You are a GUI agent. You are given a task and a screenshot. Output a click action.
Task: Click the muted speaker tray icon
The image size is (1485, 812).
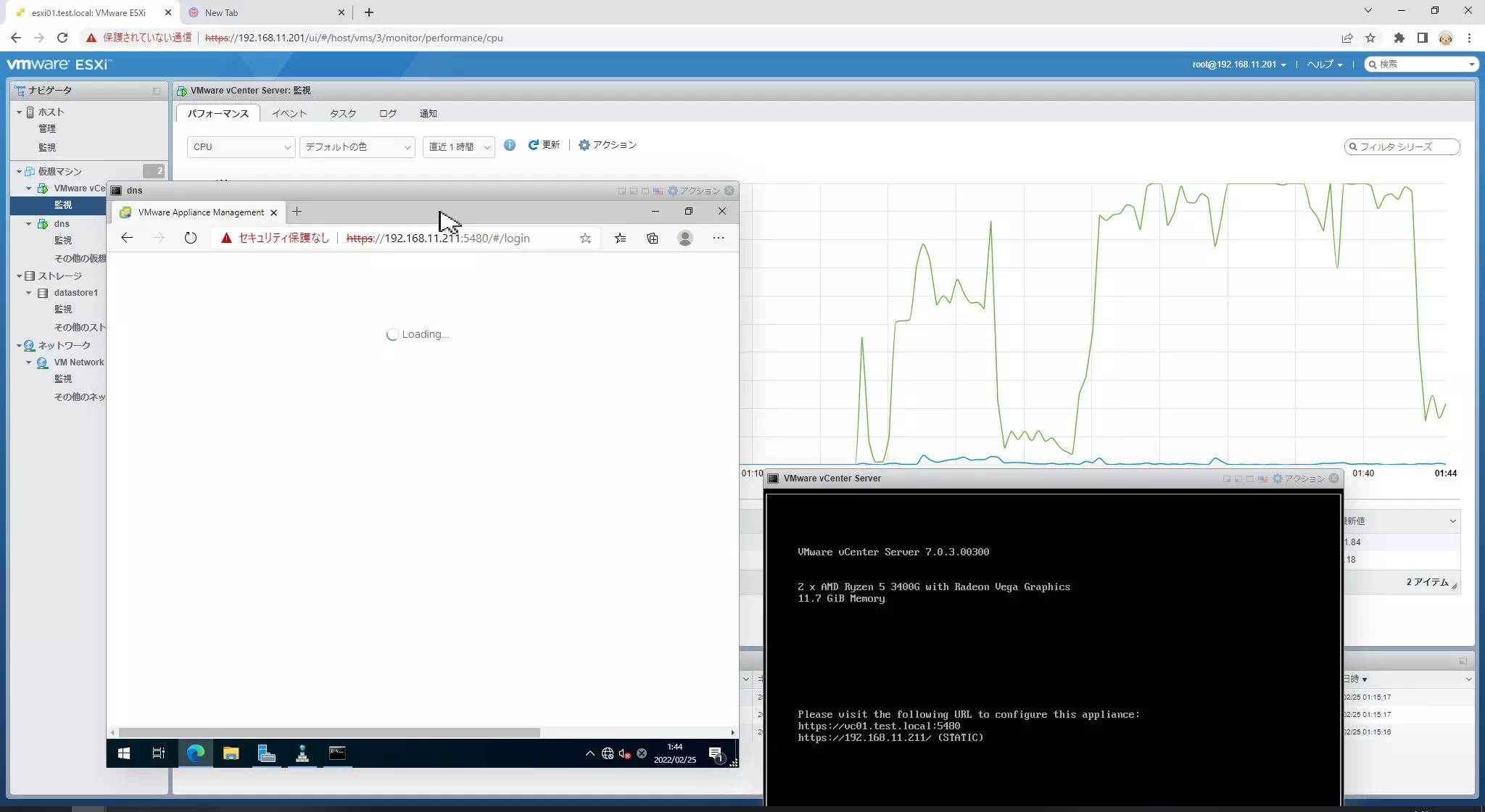(x=625, y=754)
